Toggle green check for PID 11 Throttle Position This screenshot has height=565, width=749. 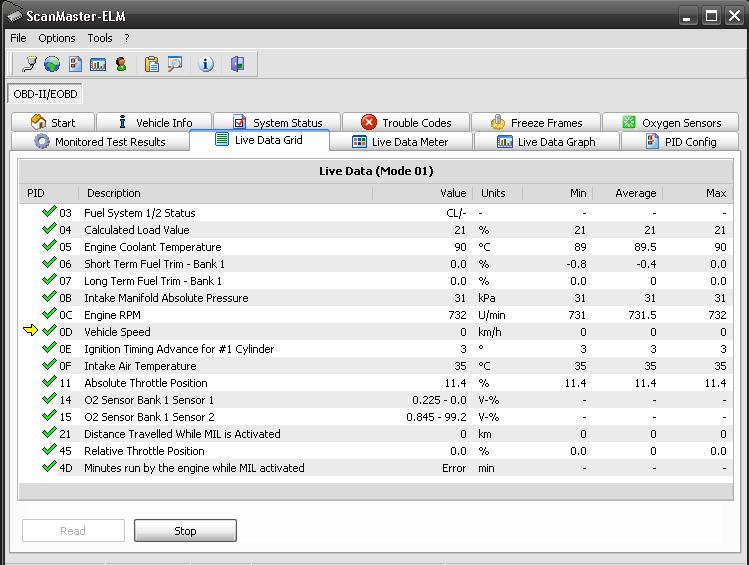[49, 381]
